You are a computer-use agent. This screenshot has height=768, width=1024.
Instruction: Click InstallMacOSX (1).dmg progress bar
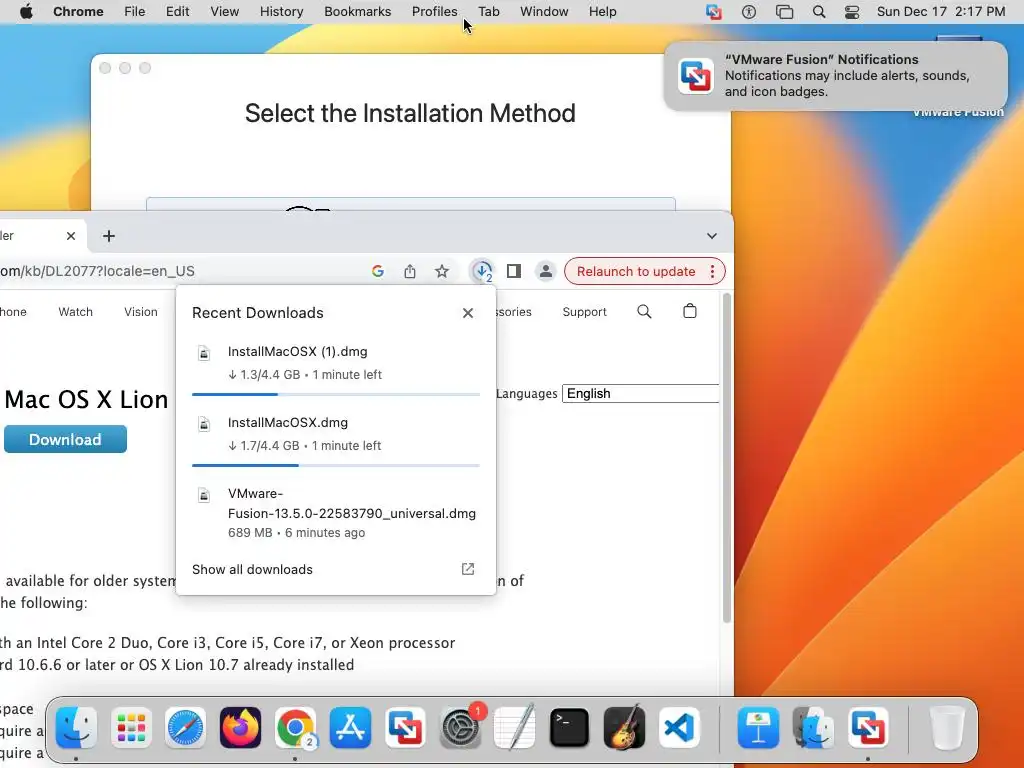336,394
